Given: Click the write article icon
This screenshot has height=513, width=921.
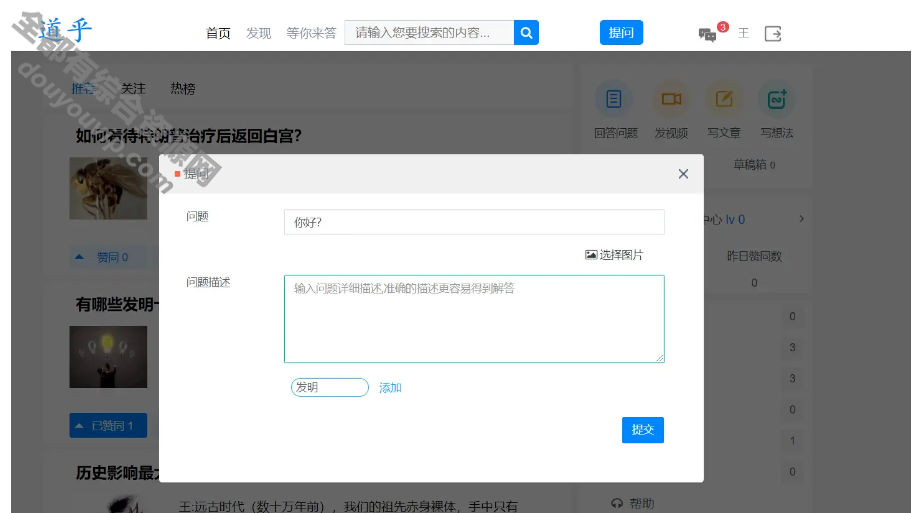Looking at the screenshot, I should pos(724,99).
